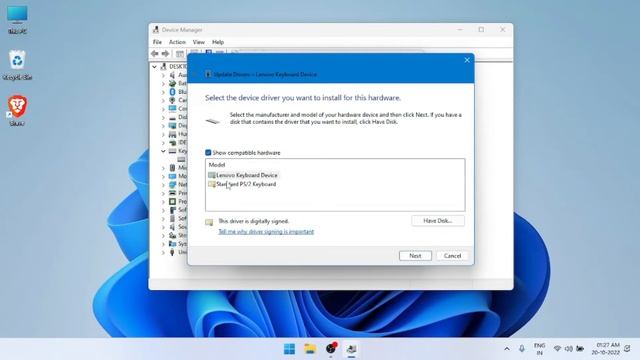This screenshot has height=360, width=640.
Task: Open the Action menu
Action: (x=177, y=42)
